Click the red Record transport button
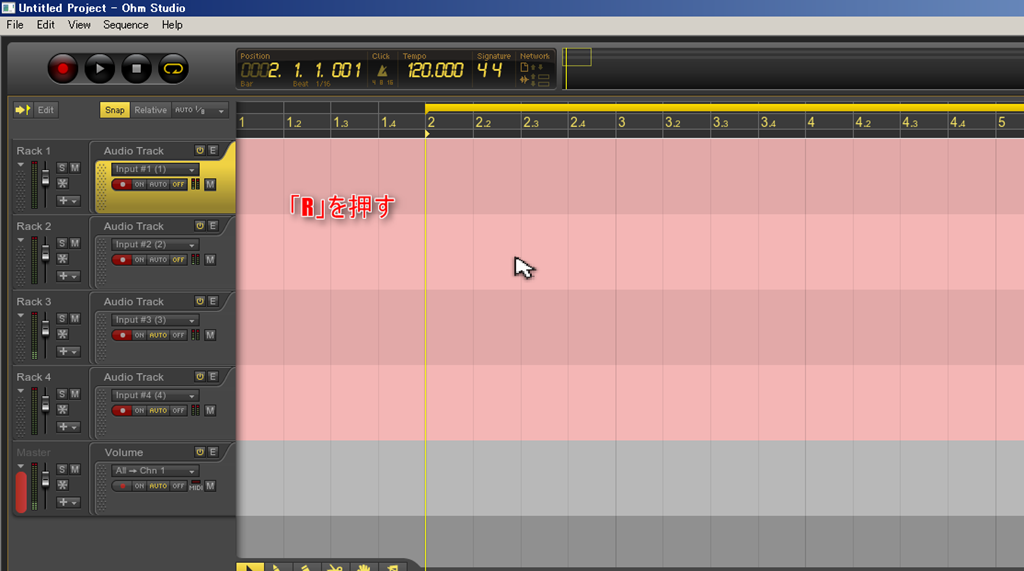 tap(63, 69)
